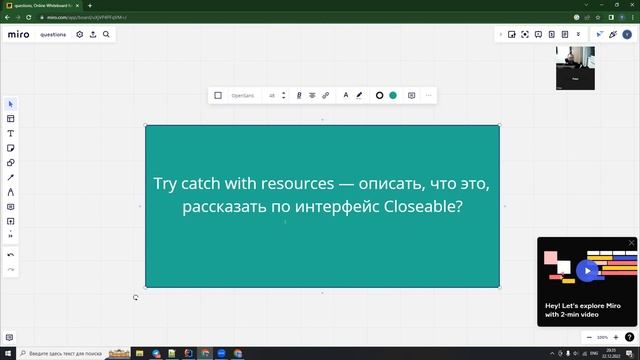Open text alignment options
The width and height of the screenshot is (640, 360).
[x=312, y=96]
